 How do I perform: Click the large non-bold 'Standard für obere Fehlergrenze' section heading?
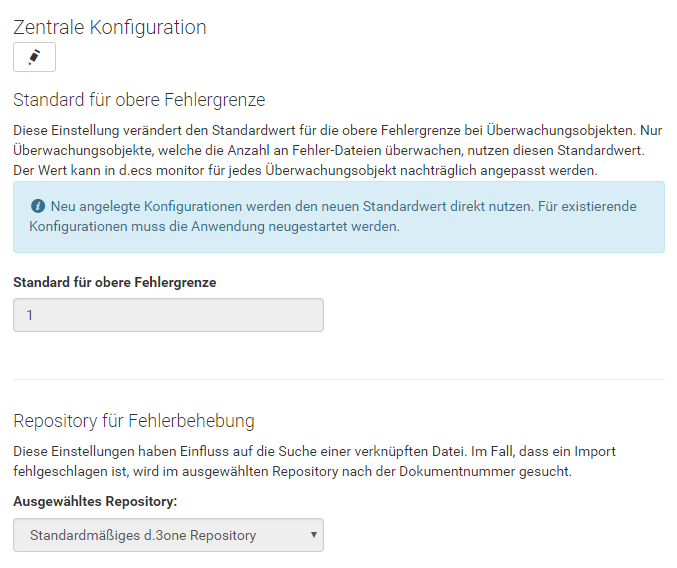click(x=139, y=100)
